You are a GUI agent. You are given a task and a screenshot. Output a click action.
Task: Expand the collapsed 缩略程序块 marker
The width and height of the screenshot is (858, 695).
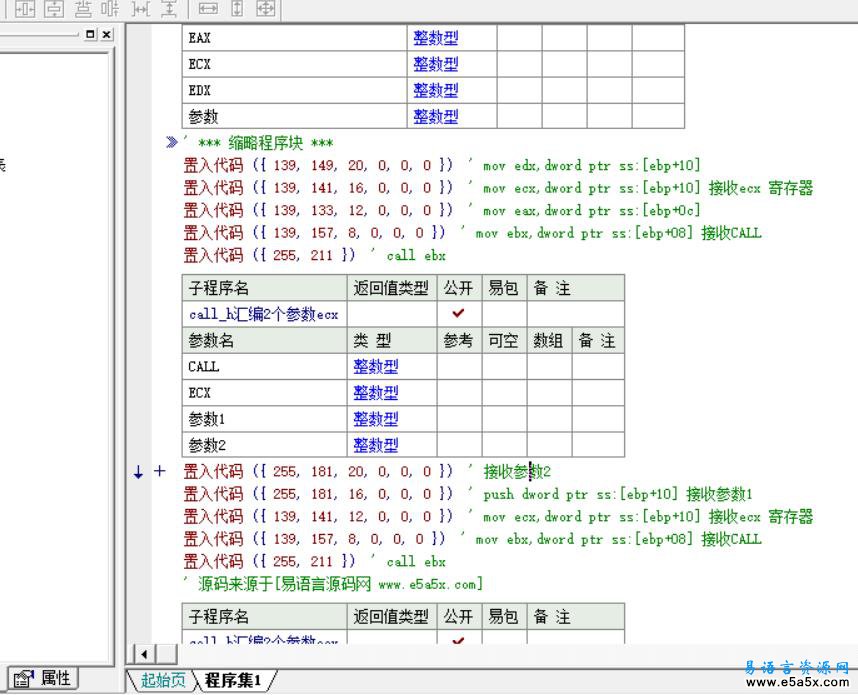point(171,142)
